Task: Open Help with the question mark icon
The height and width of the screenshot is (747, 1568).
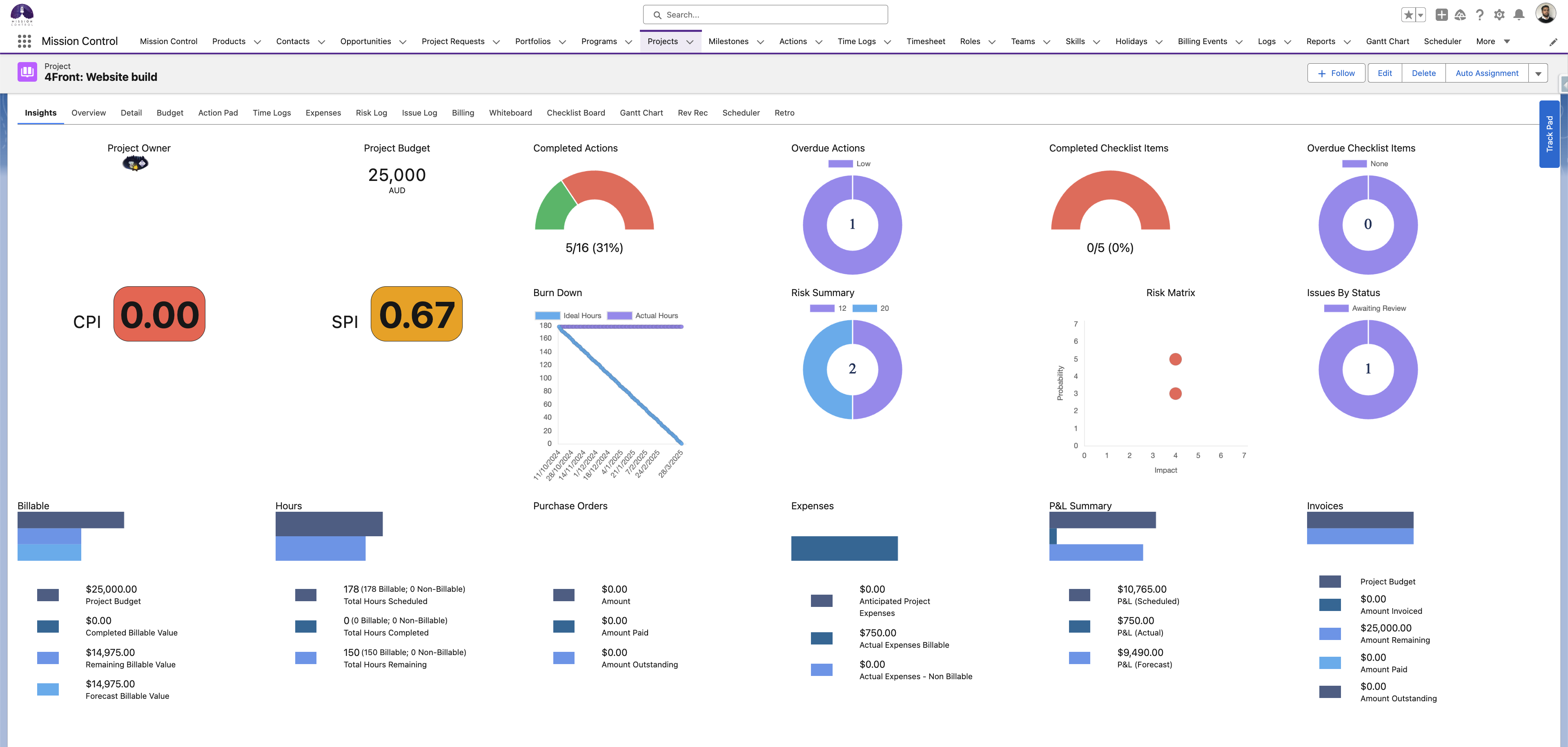Action: point(1480,14)
